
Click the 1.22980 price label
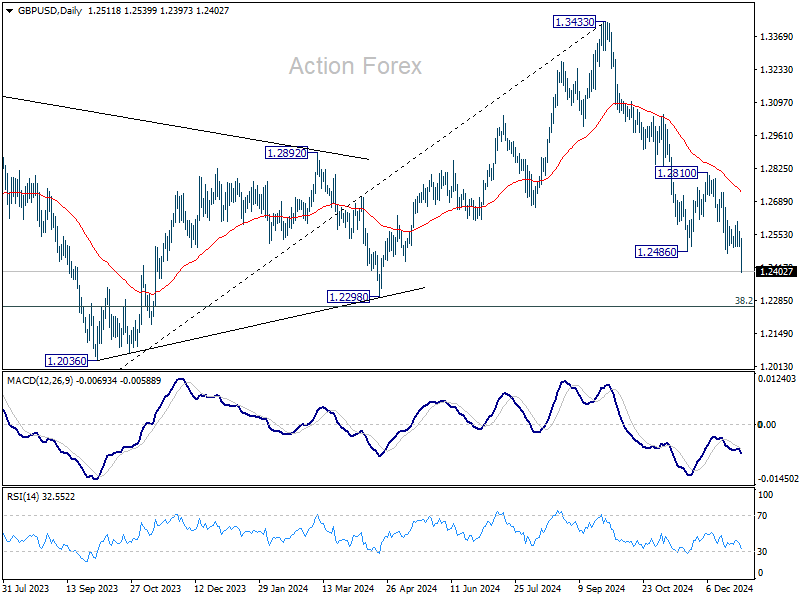(x=348, y=297)
